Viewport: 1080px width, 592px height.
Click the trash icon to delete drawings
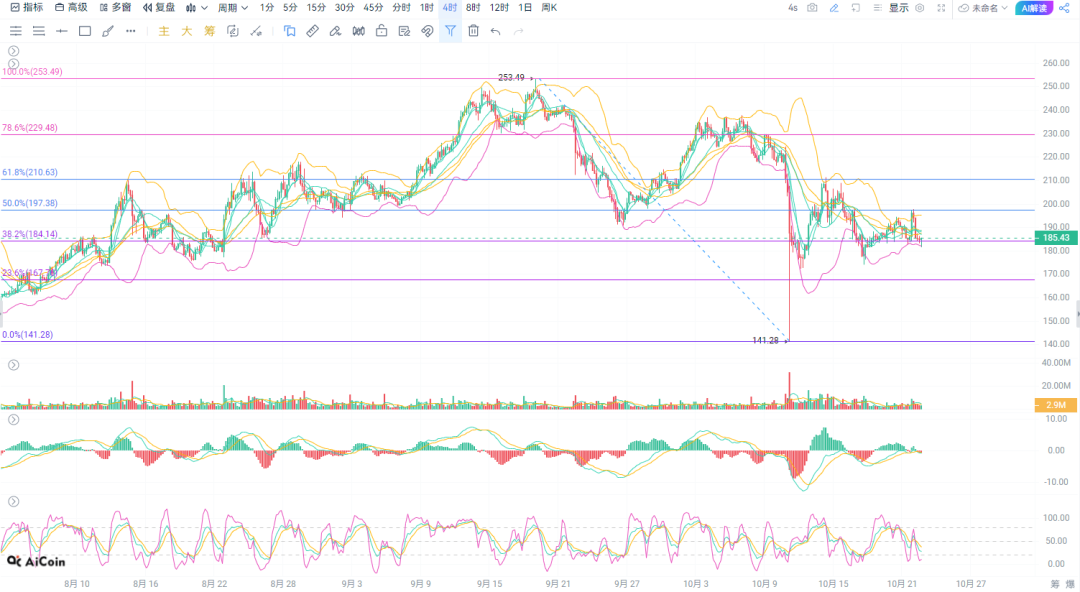473,31
